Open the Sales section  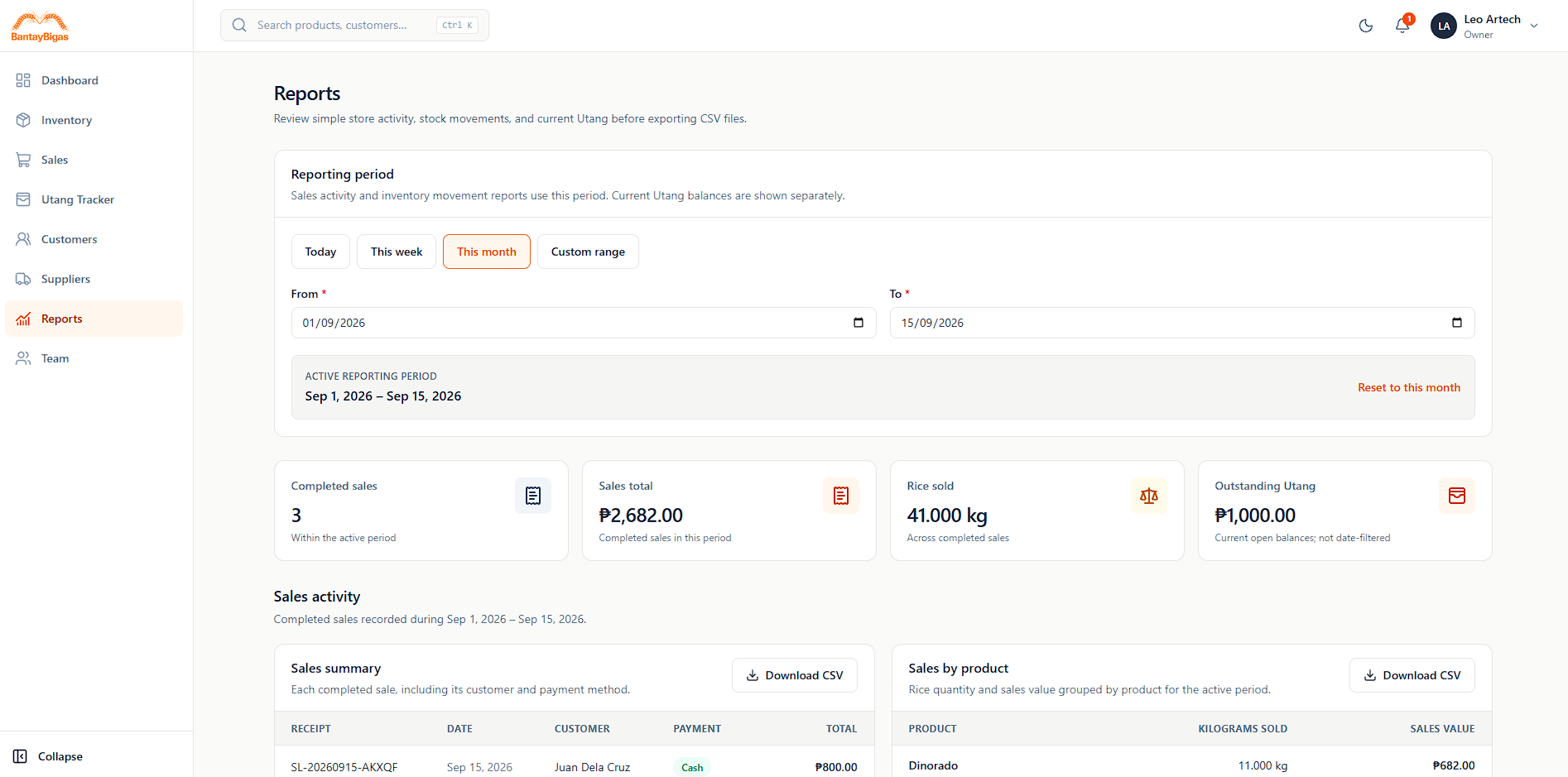click(94, 160)
